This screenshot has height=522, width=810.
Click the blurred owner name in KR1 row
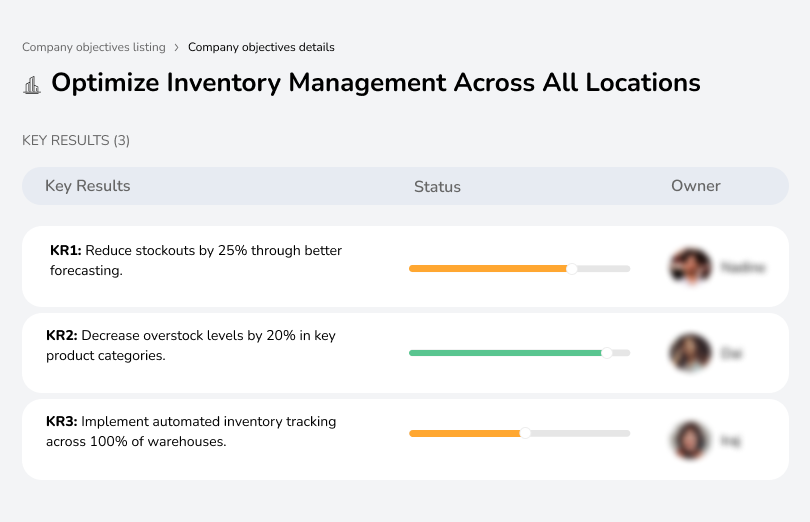coord(743,267)
